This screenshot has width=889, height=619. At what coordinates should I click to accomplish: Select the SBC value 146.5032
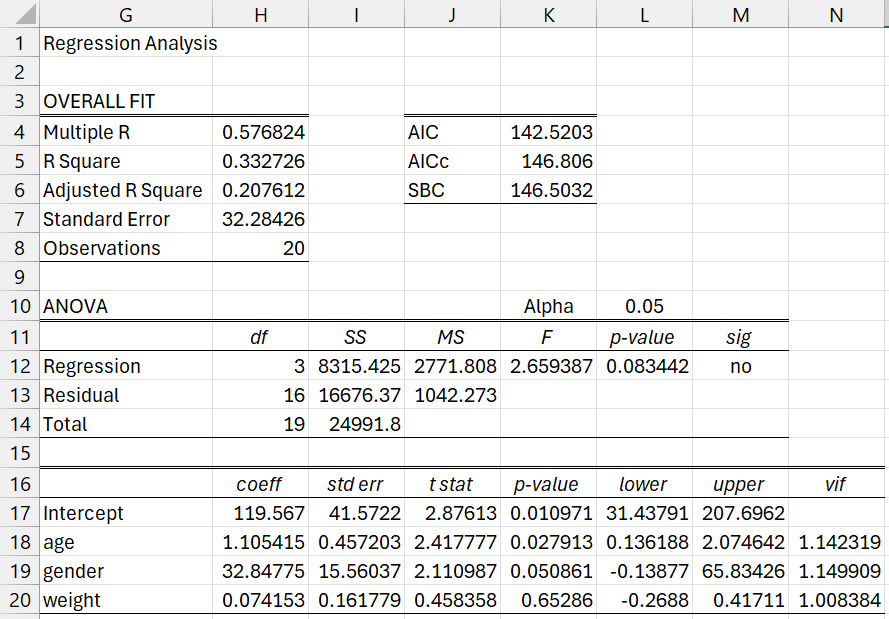(x=550, y=190)
